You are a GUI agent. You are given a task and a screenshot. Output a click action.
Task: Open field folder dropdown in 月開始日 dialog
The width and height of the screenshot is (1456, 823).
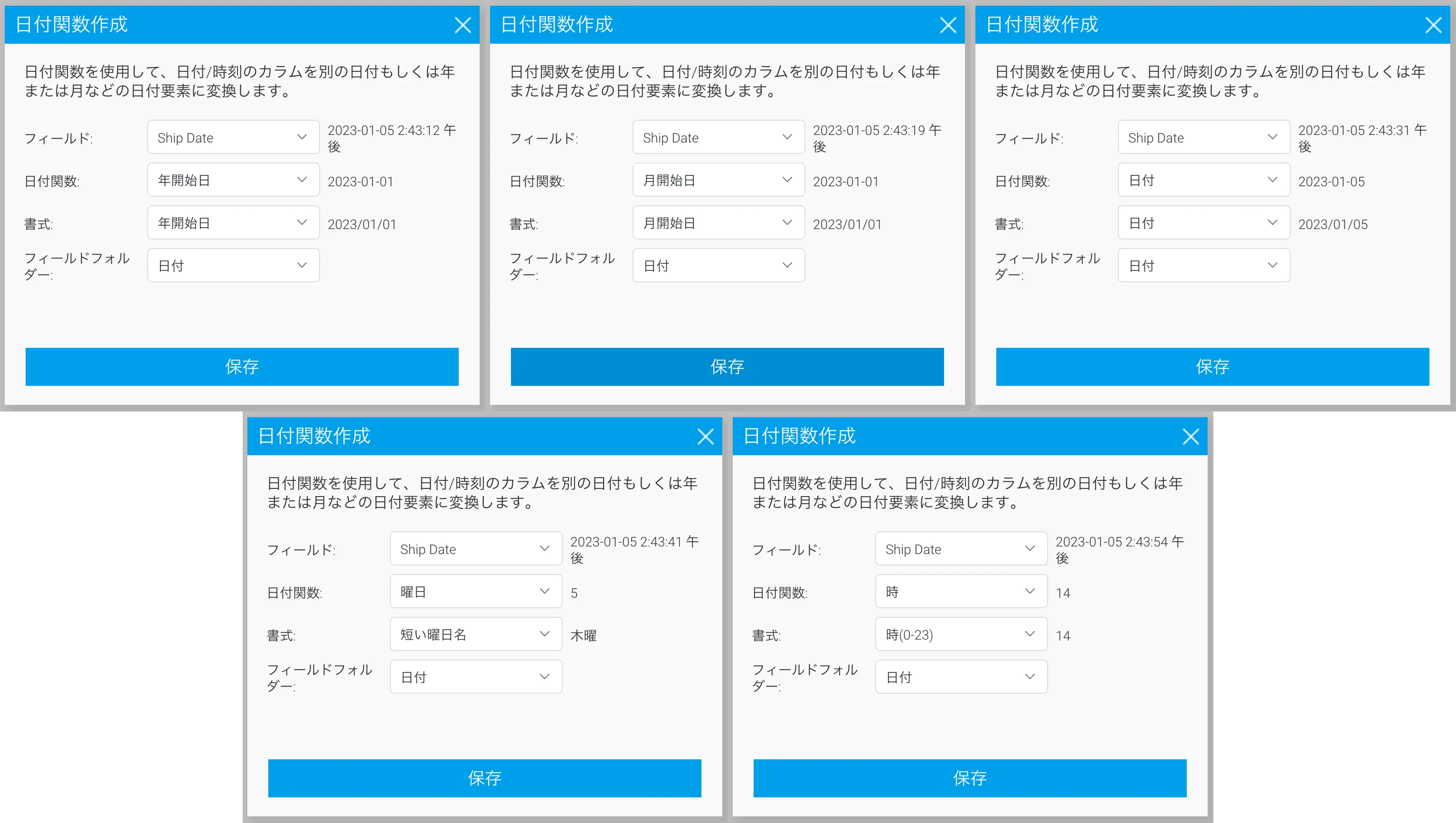pos(719,265)
